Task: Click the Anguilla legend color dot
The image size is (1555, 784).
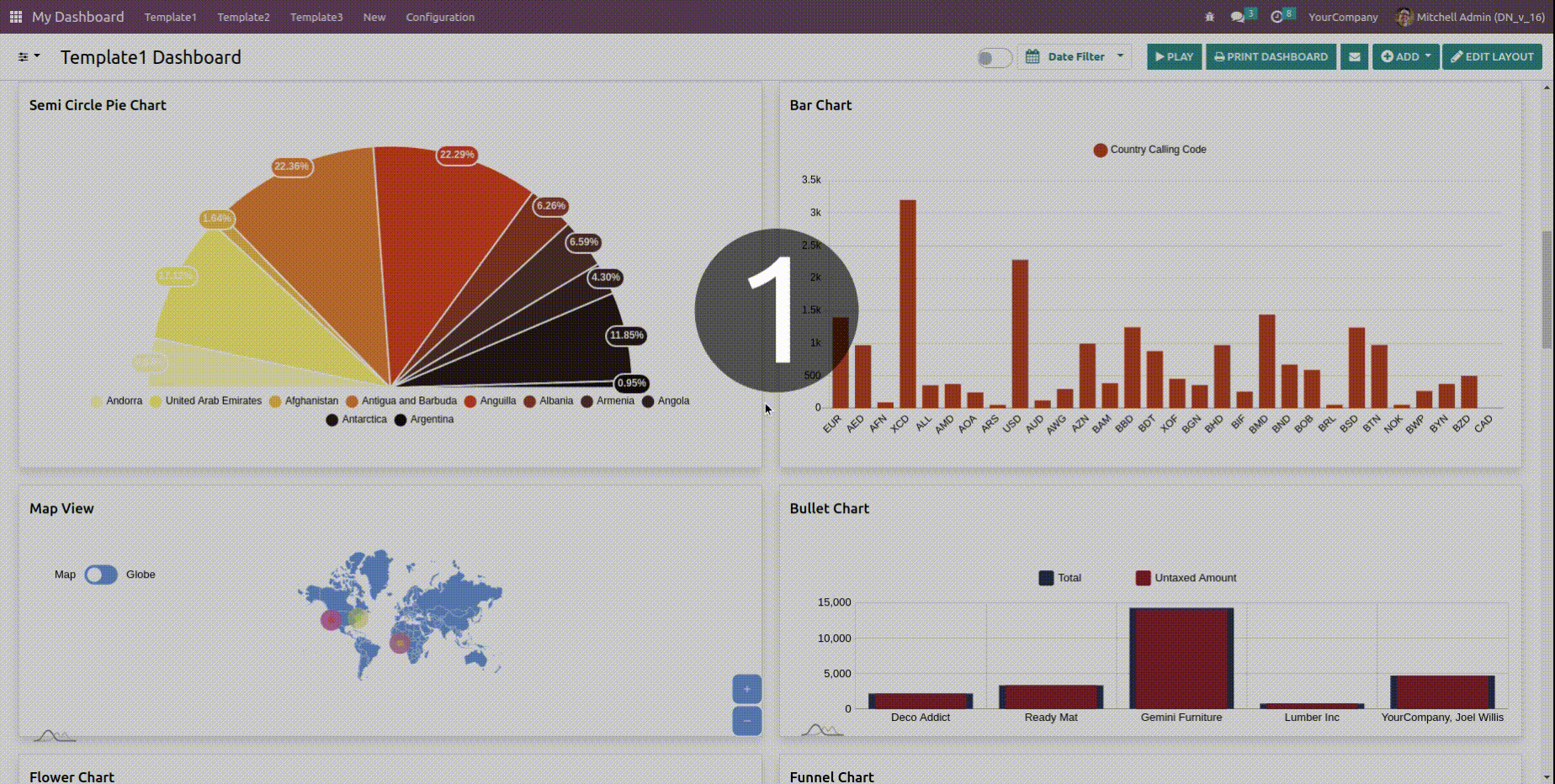Action: (x=470, y=401)
